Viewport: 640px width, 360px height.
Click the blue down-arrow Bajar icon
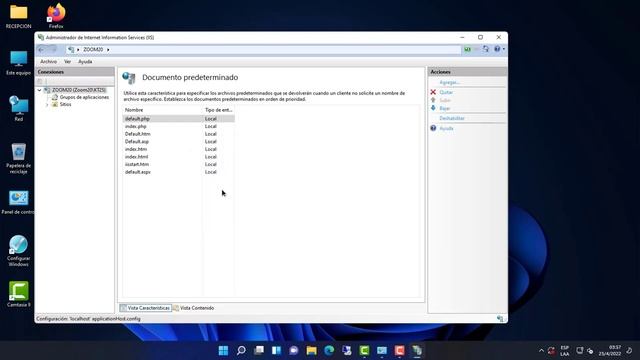click(x=433, y=108)
